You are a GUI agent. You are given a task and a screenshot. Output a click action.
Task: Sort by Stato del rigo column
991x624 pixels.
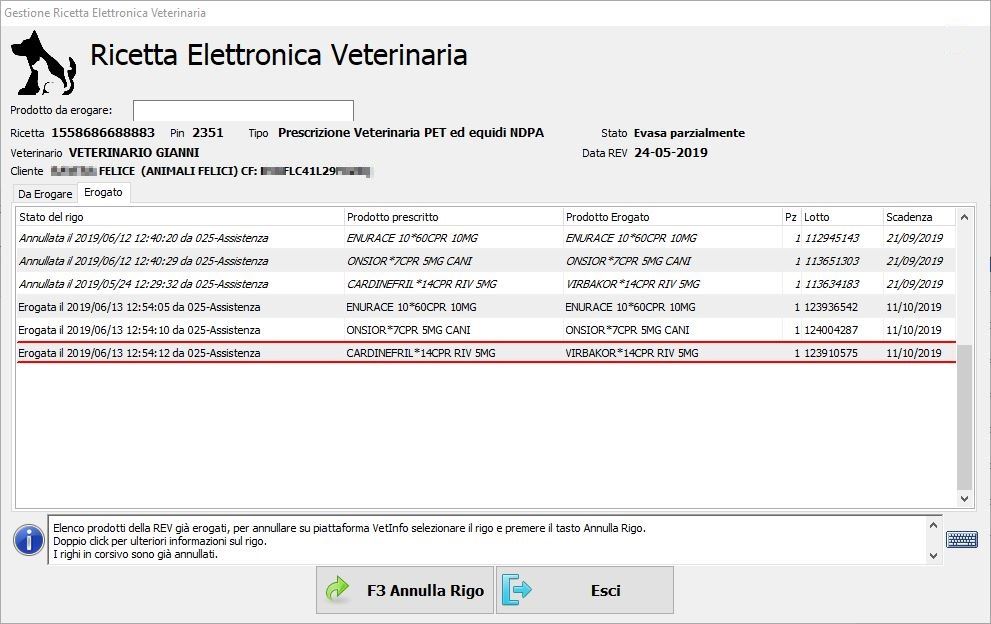pyautogui.click(x=180, y=217)
